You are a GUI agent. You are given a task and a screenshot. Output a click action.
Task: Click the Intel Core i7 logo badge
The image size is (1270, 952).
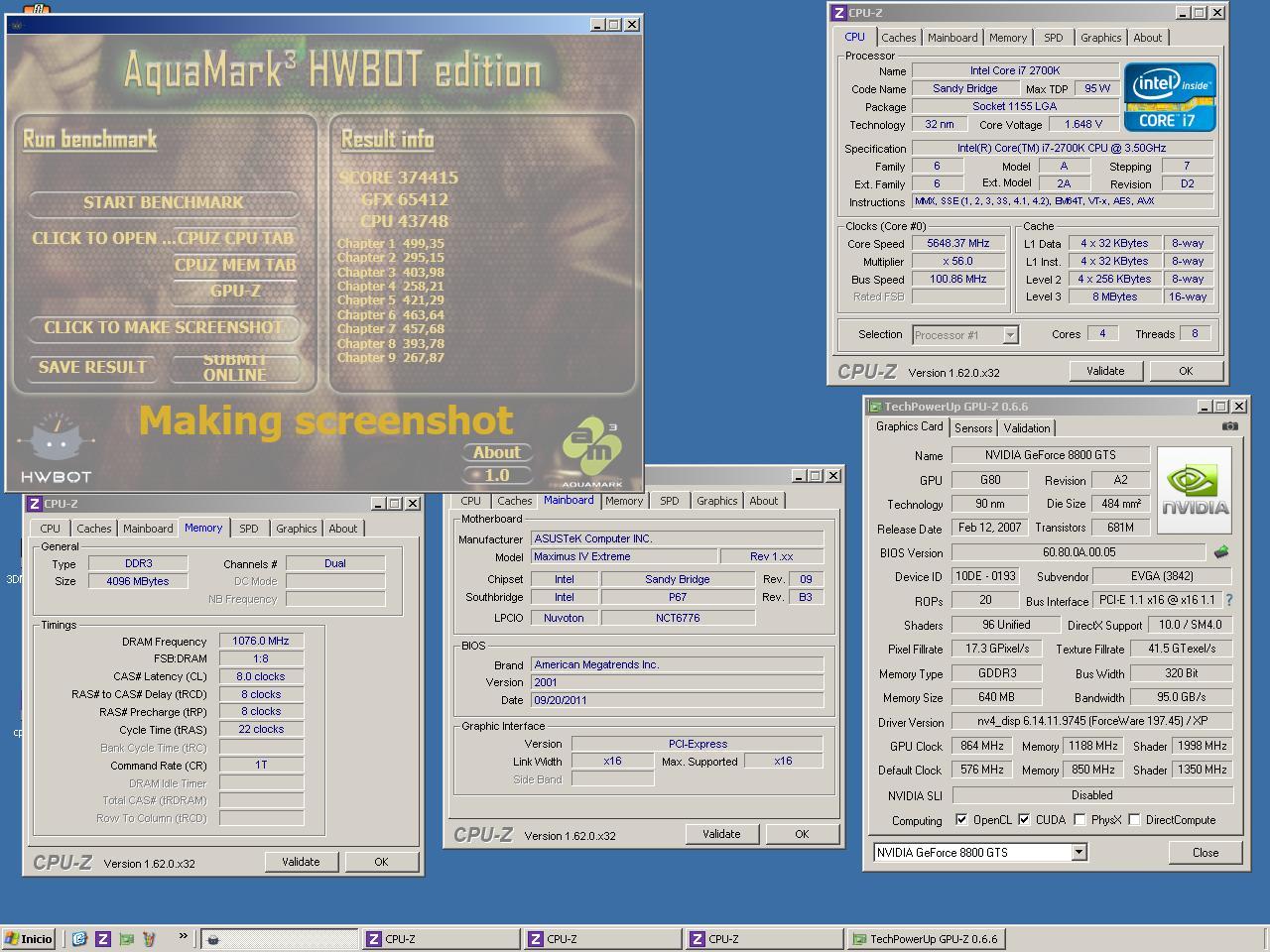point(1170,97)
